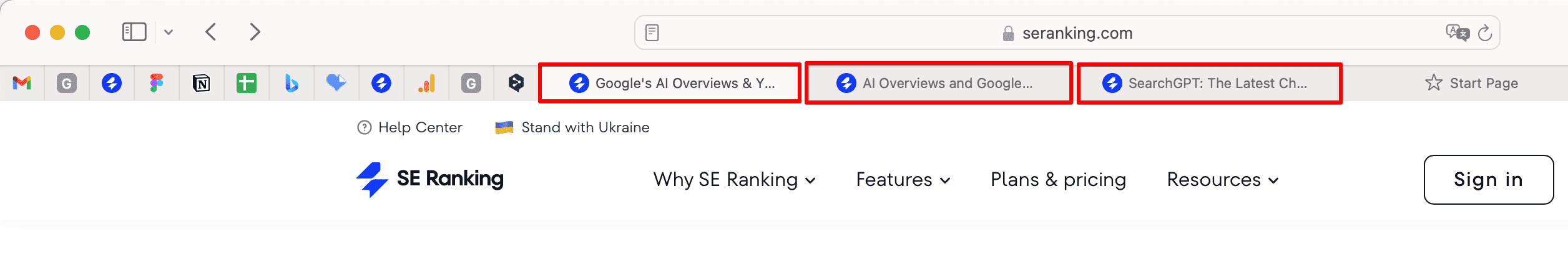Switch to Google's AI Overviews tab
The width and height of the screenshot is (1568, 274).
point(670,83)
